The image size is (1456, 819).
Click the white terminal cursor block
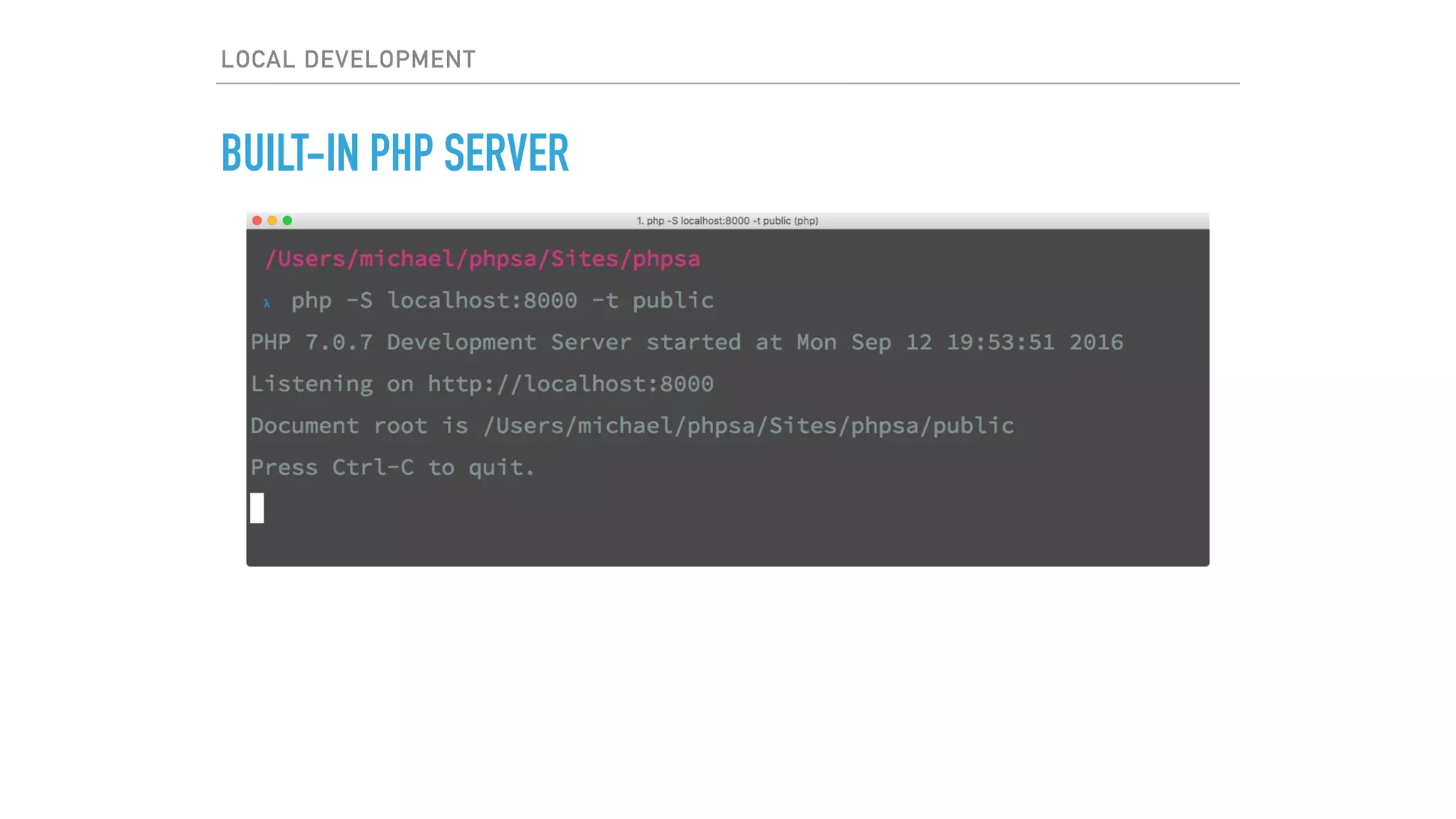tap(257, 508)
